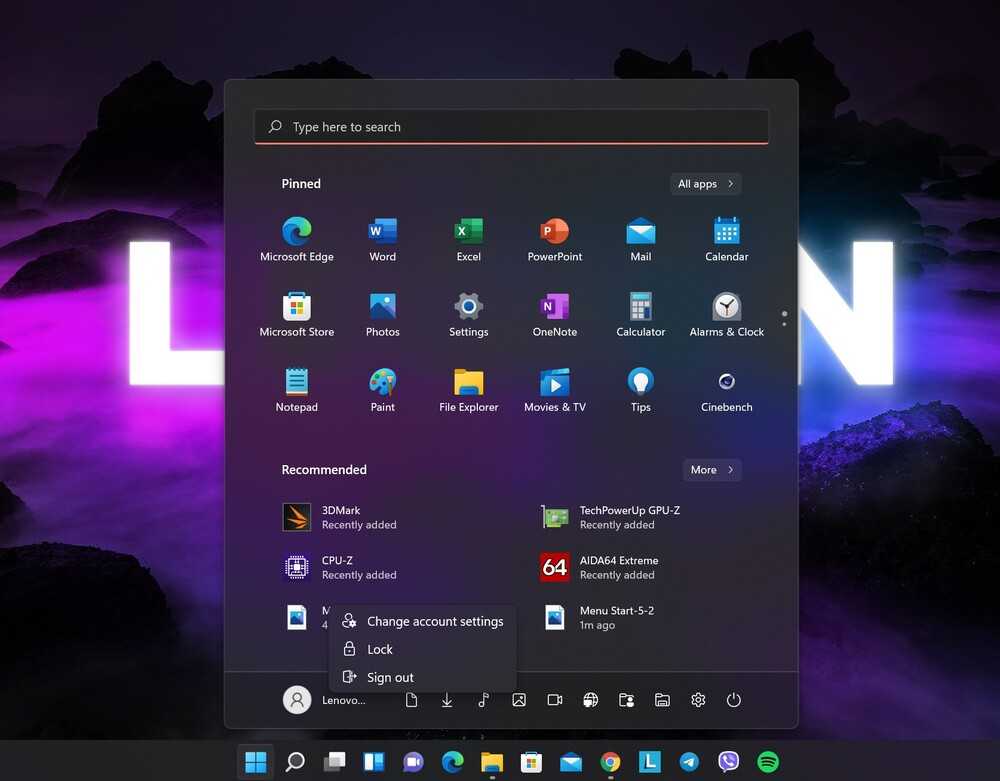Viewport: 1000px width, 781px height.
Task: Open Spotify from the taskbar
Action: click(x=768, y=762)
